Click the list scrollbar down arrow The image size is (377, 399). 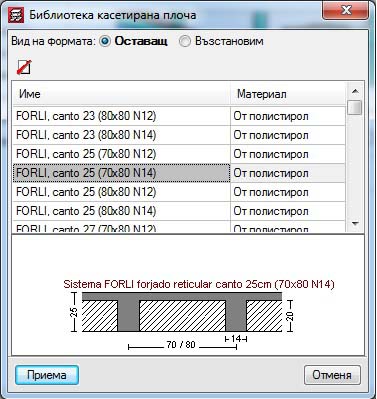pyautogui.click(x=355, y=223)
